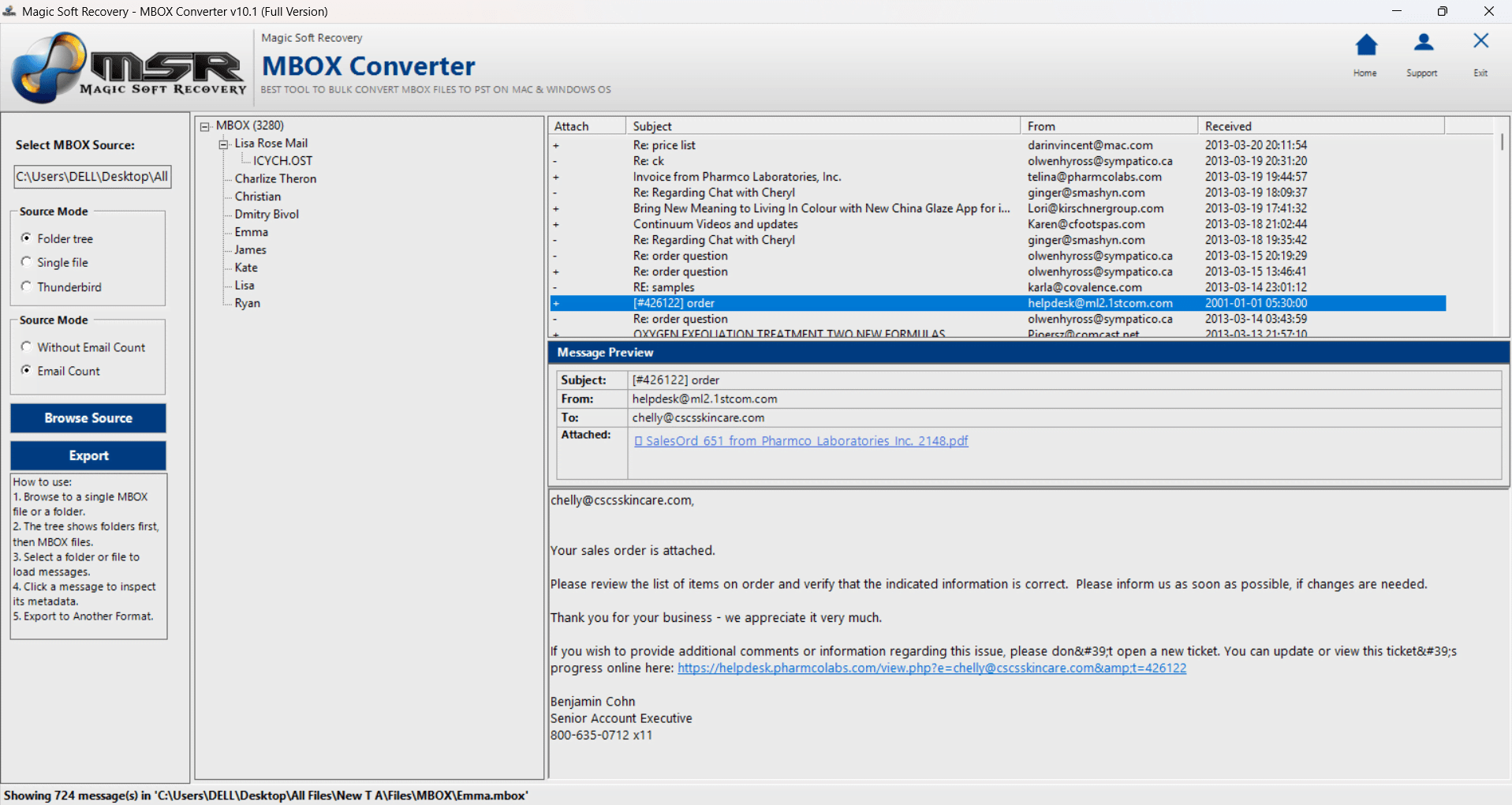Restore down the MBOX Converter window

pyautogui.click(x=1442, y=11)
